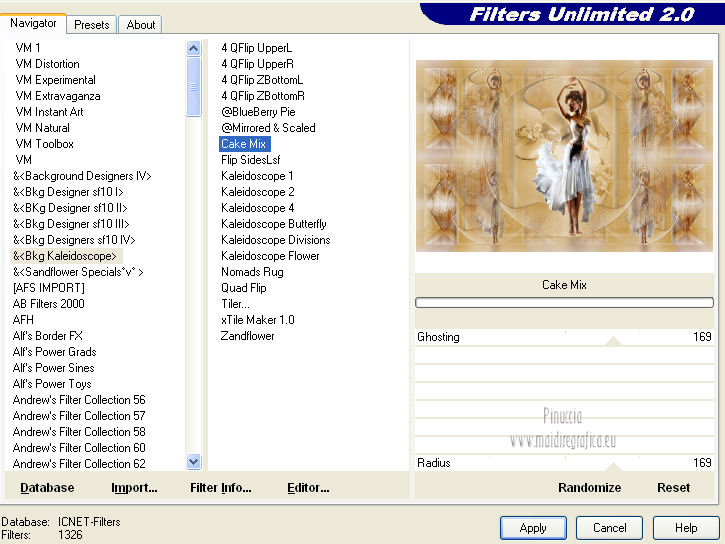Open Filter Info... dialog

point(220,488)
